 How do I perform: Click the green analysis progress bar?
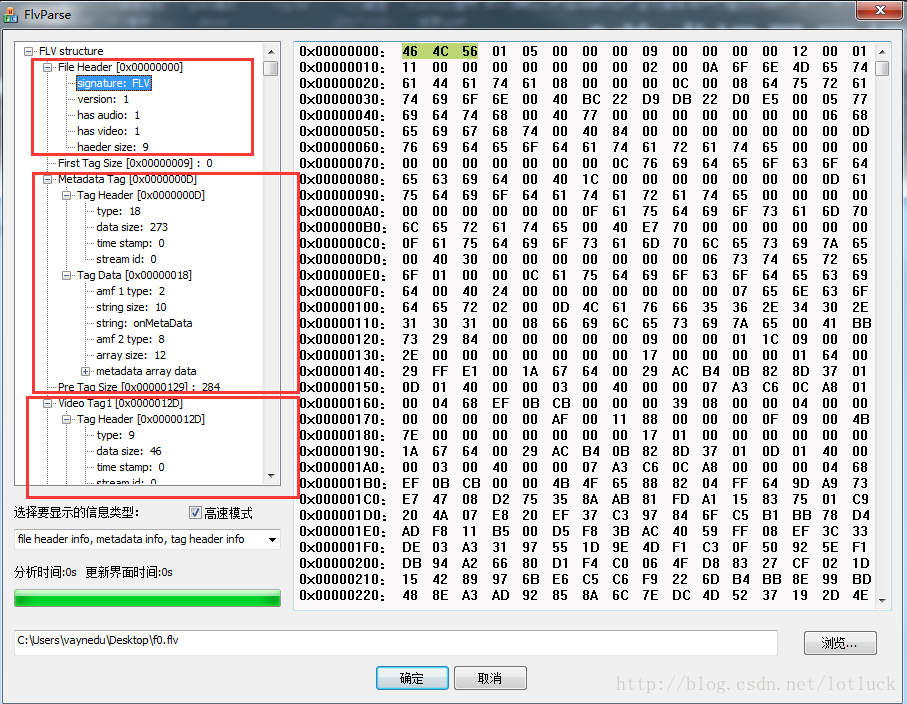point(148,598)
